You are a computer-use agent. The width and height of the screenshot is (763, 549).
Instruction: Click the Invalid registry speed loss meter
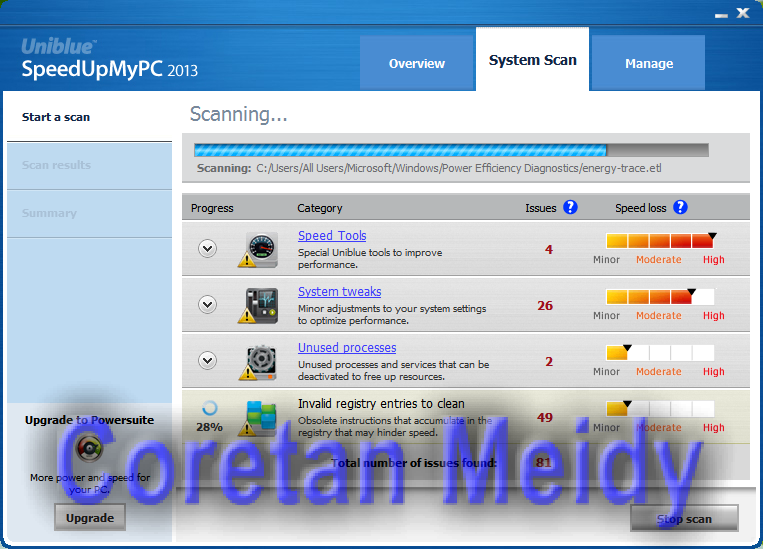660,408
